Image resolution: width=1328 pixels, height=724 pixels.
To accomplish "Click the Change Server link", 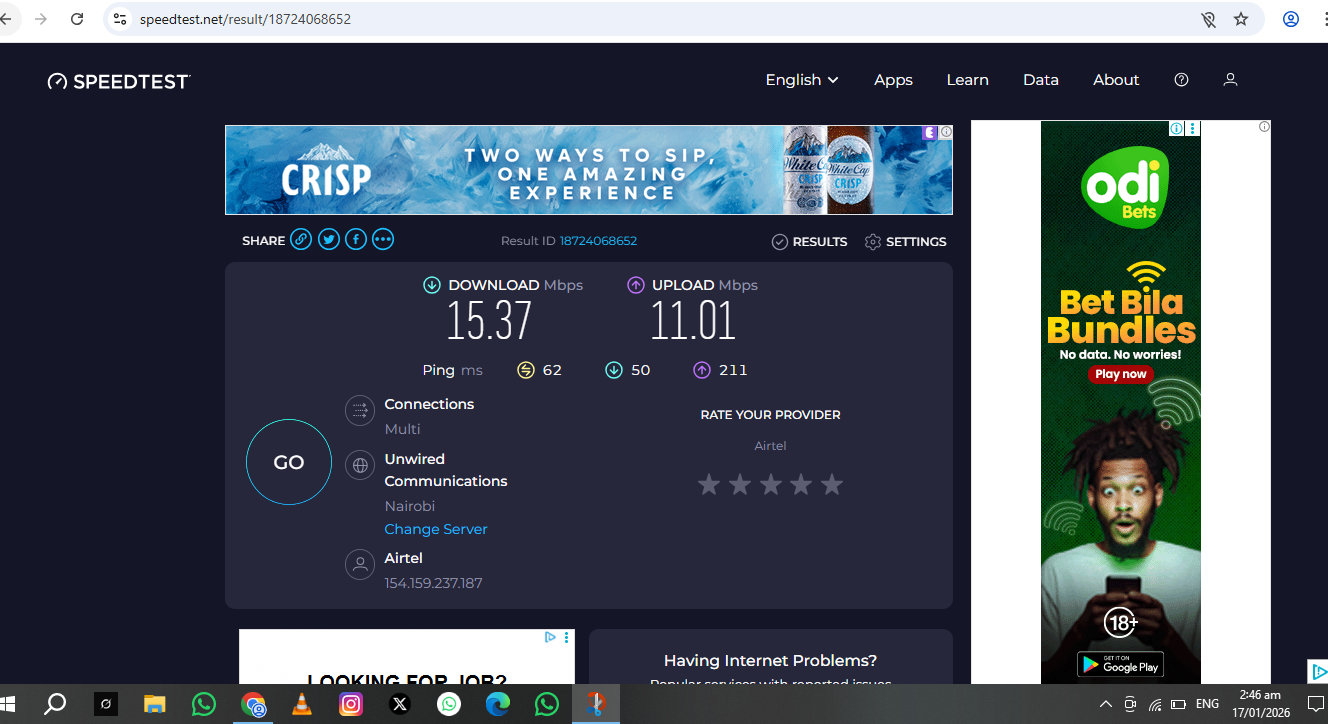I will [436, 529].
